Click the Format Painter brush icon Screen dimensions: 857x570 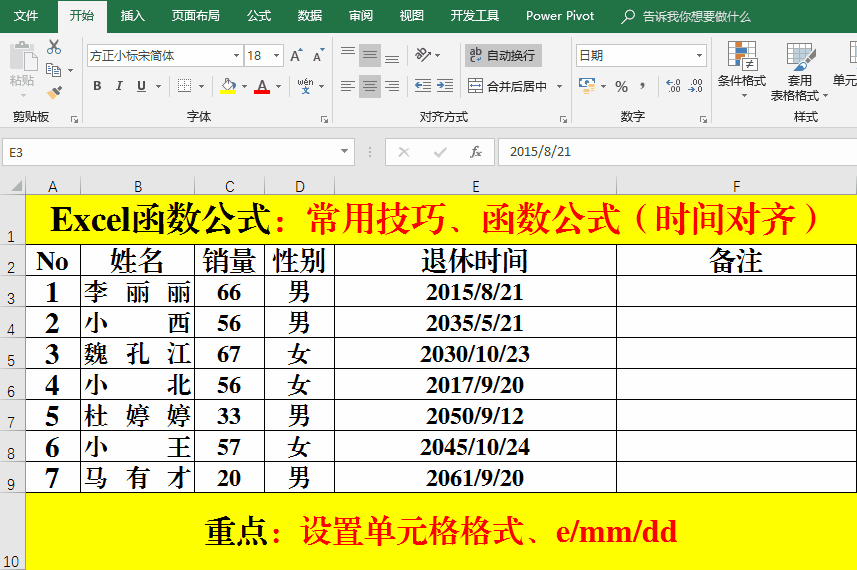(54, 92)
